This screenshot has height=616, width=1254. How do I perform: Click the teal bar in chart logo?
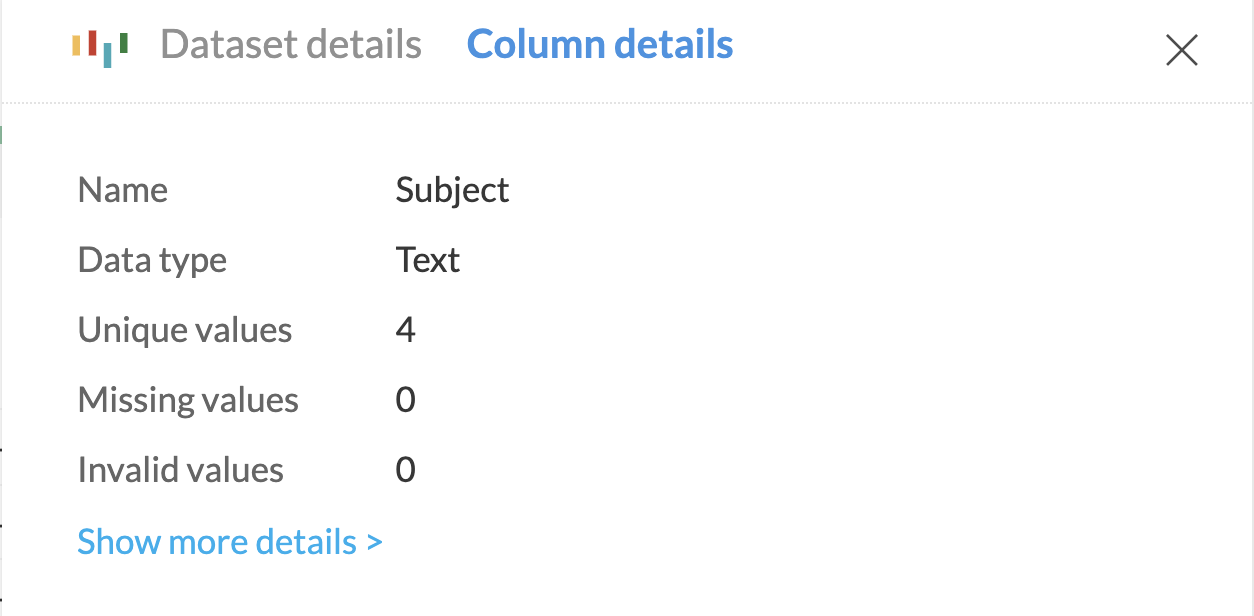click(107, 54)
